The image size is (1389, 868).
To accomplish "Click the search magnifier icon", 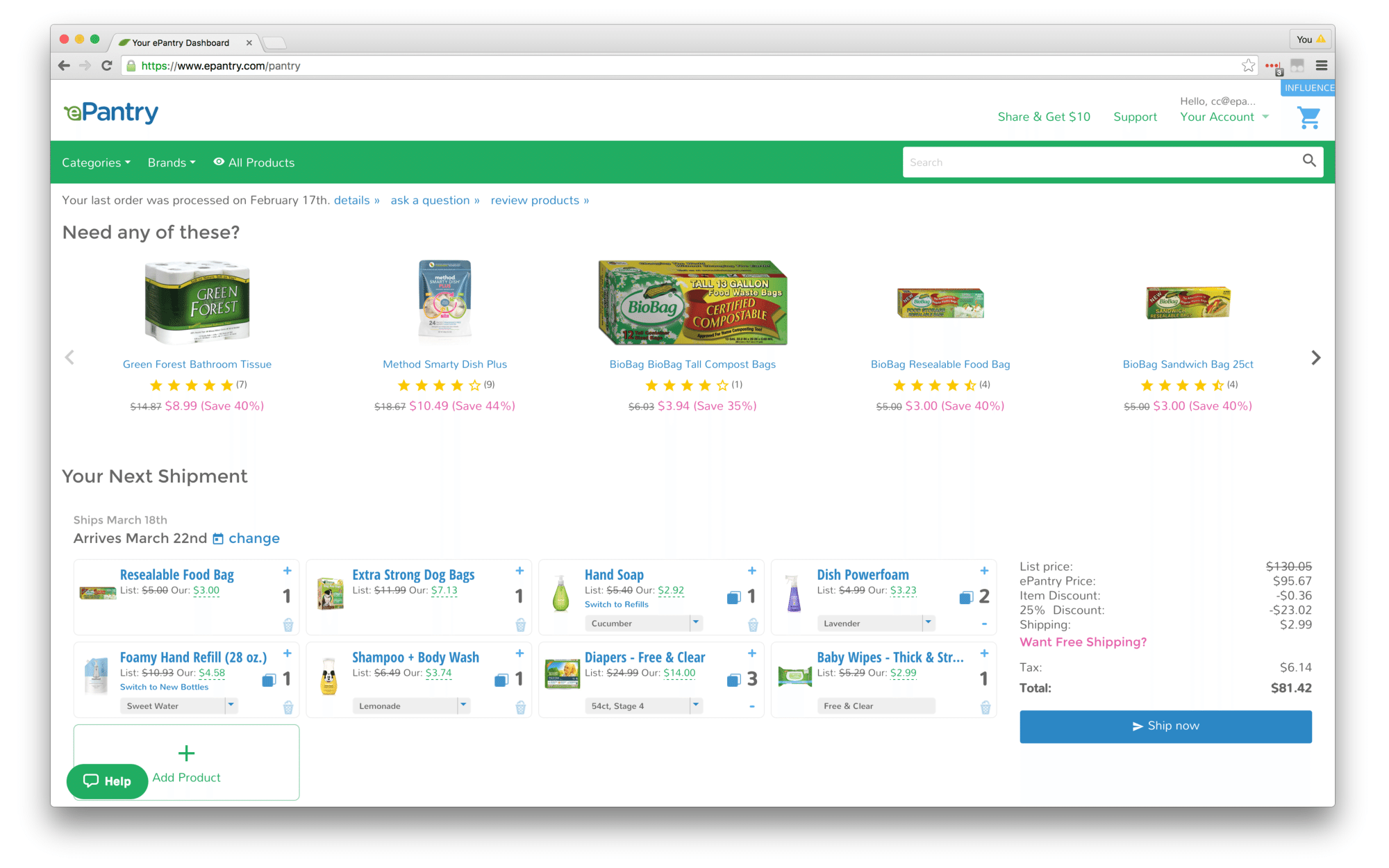I will [1309, 161].
